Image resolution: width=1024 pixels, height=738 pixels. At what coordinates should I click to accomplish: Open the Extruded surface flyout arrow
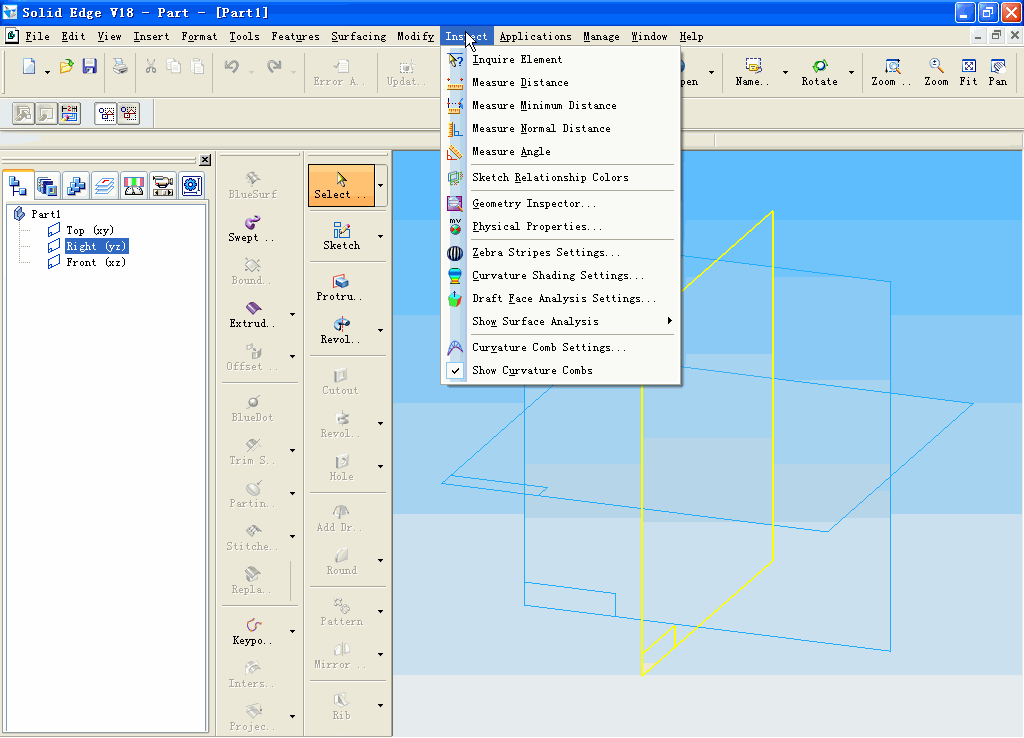point(293,315)
